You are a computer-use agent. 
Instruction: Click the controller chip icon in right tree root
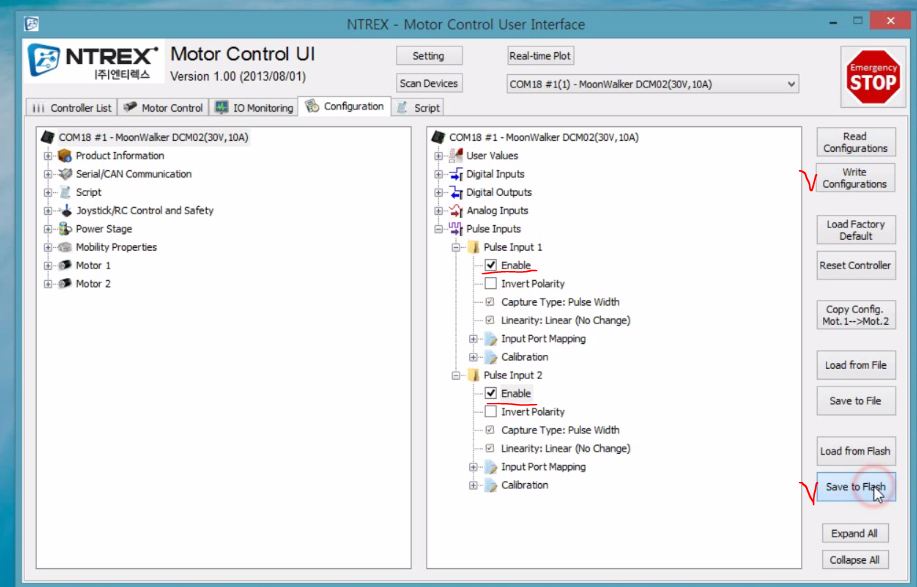click(x=438, y=137)
